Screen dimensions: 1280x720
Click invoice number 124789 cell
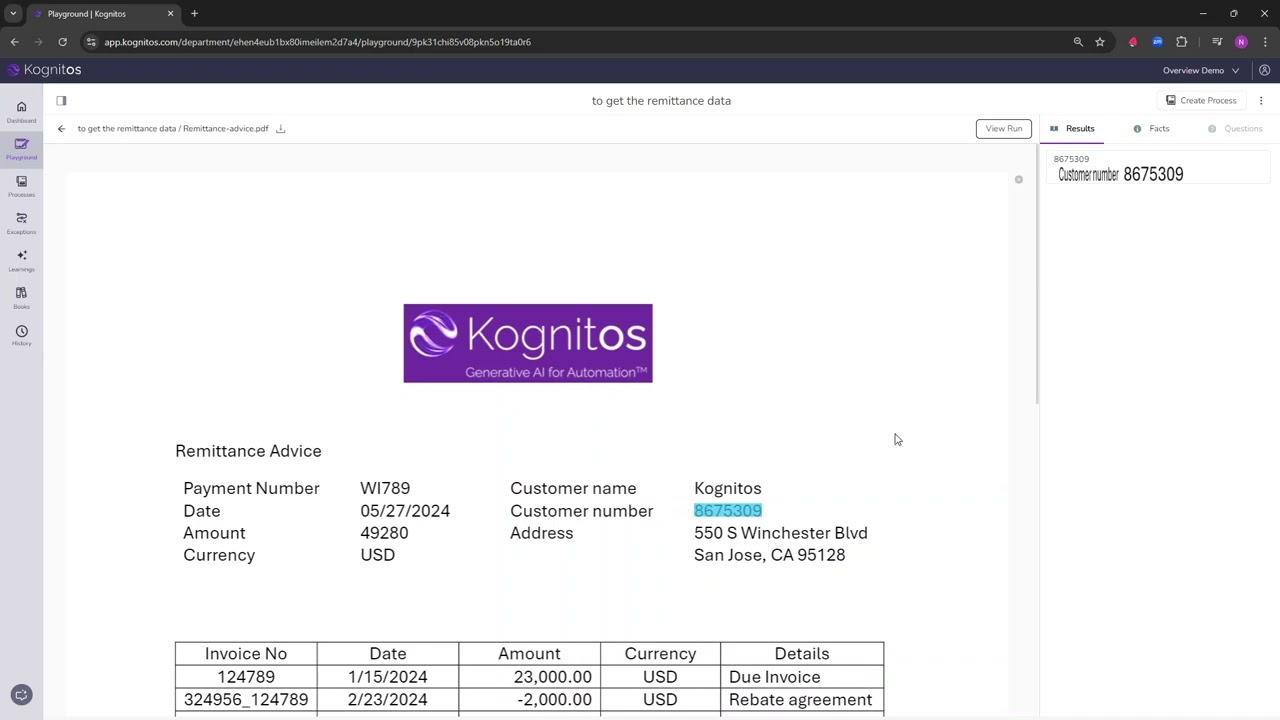tap(246, 677)
